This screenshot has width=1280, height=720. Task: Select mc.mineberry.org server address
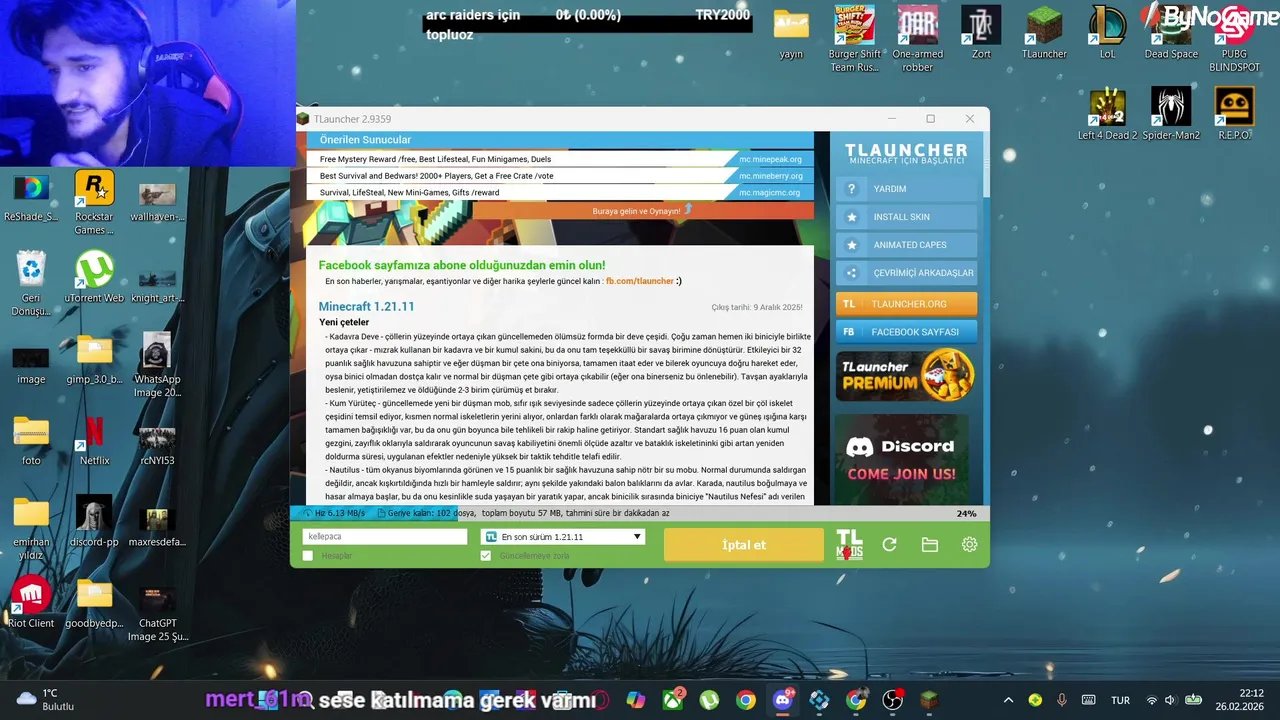(x=770, y=176)
